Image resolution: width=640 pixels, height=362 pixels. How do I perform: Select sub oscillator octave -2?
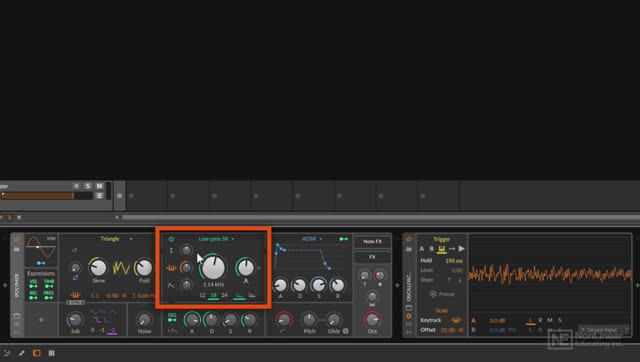tap(112, 331)
